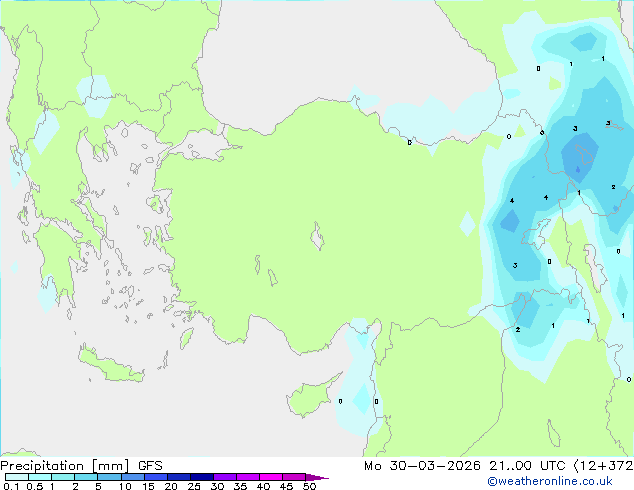Click the '50' legend scale label

coord(310,486)
